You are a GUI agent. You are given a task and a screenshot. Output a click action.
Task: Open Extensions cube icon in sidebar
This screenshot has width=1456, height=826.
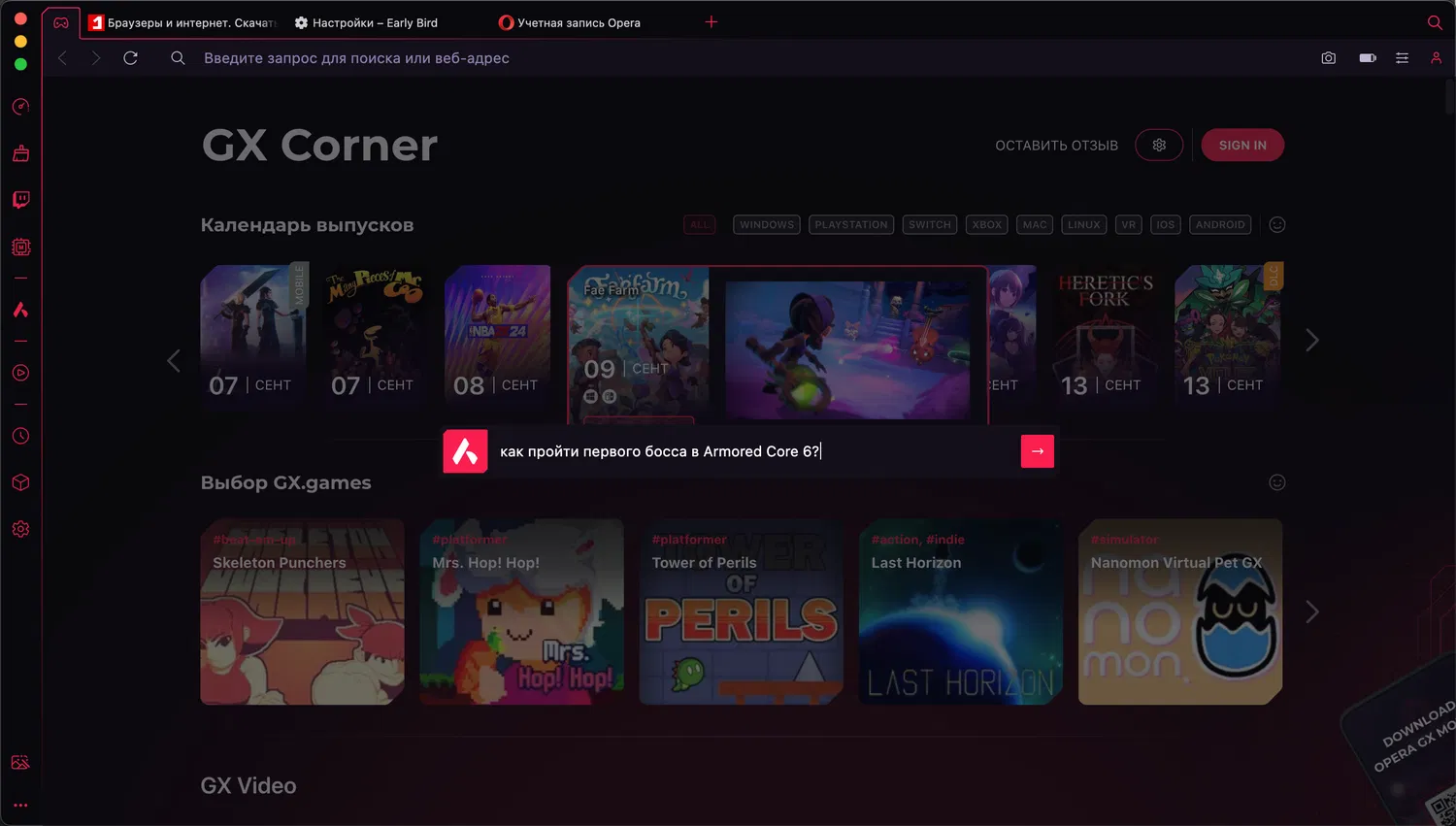(x=20, y=482)
